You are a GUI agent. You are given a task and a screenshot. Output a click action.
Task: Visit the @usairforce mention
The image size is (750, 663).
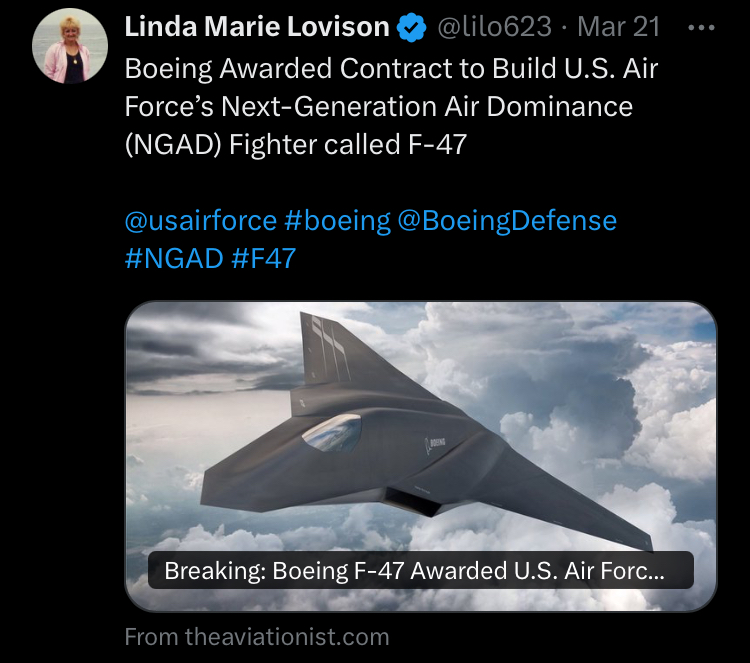200,220
